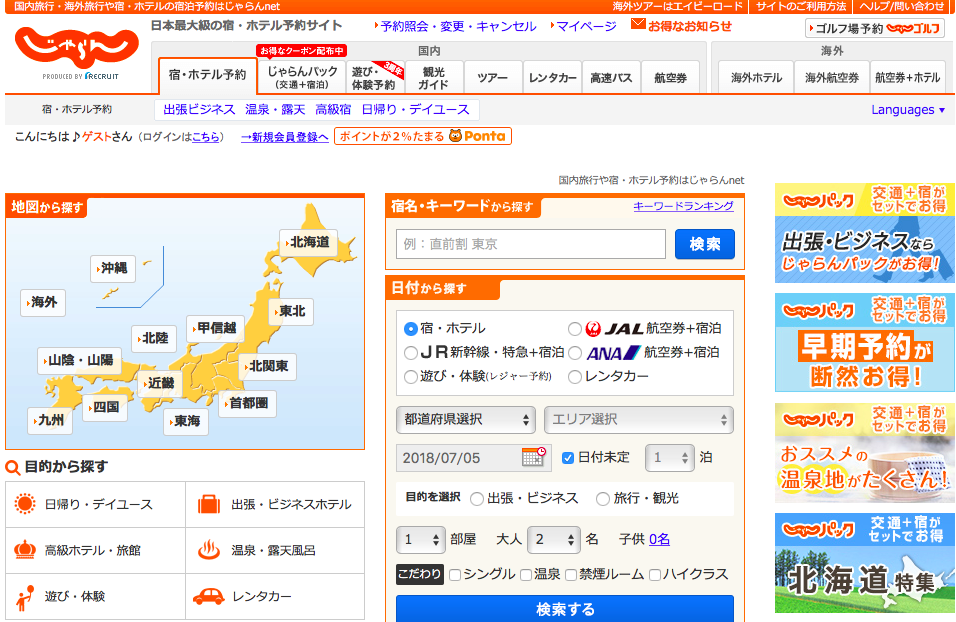Open the 早期予約が断然お得 banner
This screenshot has height=622, width=956.
click(865, 342)
